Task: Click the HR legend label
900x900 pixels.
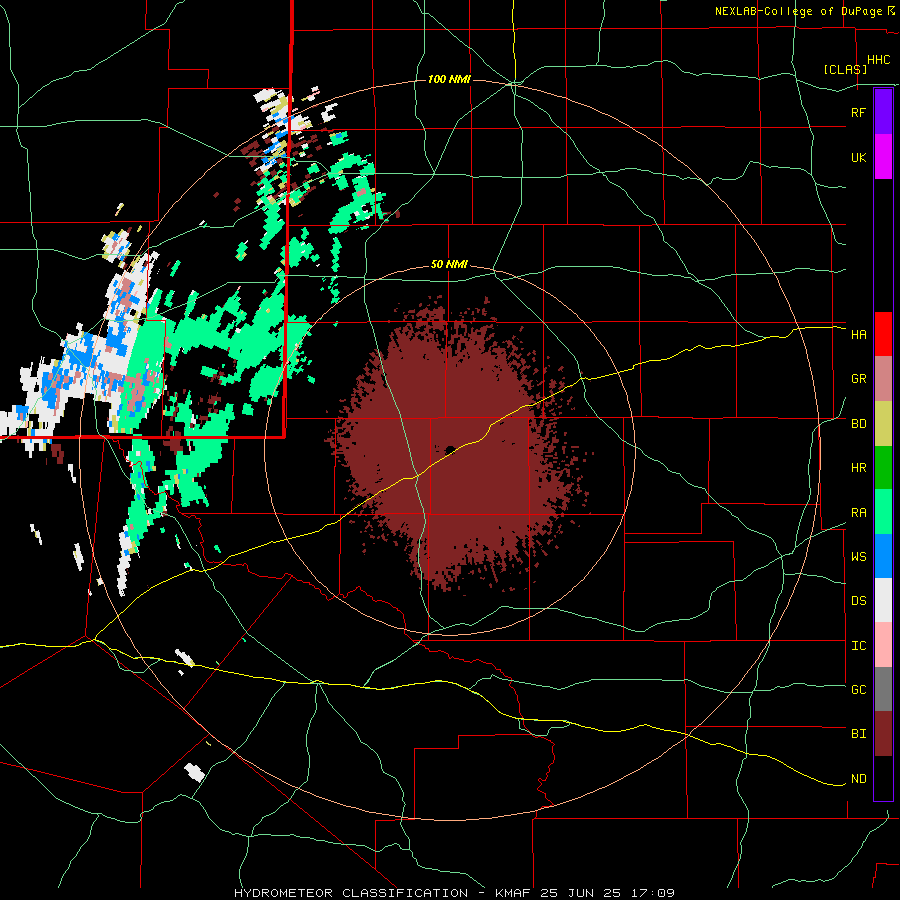Action: click(858, 468)
